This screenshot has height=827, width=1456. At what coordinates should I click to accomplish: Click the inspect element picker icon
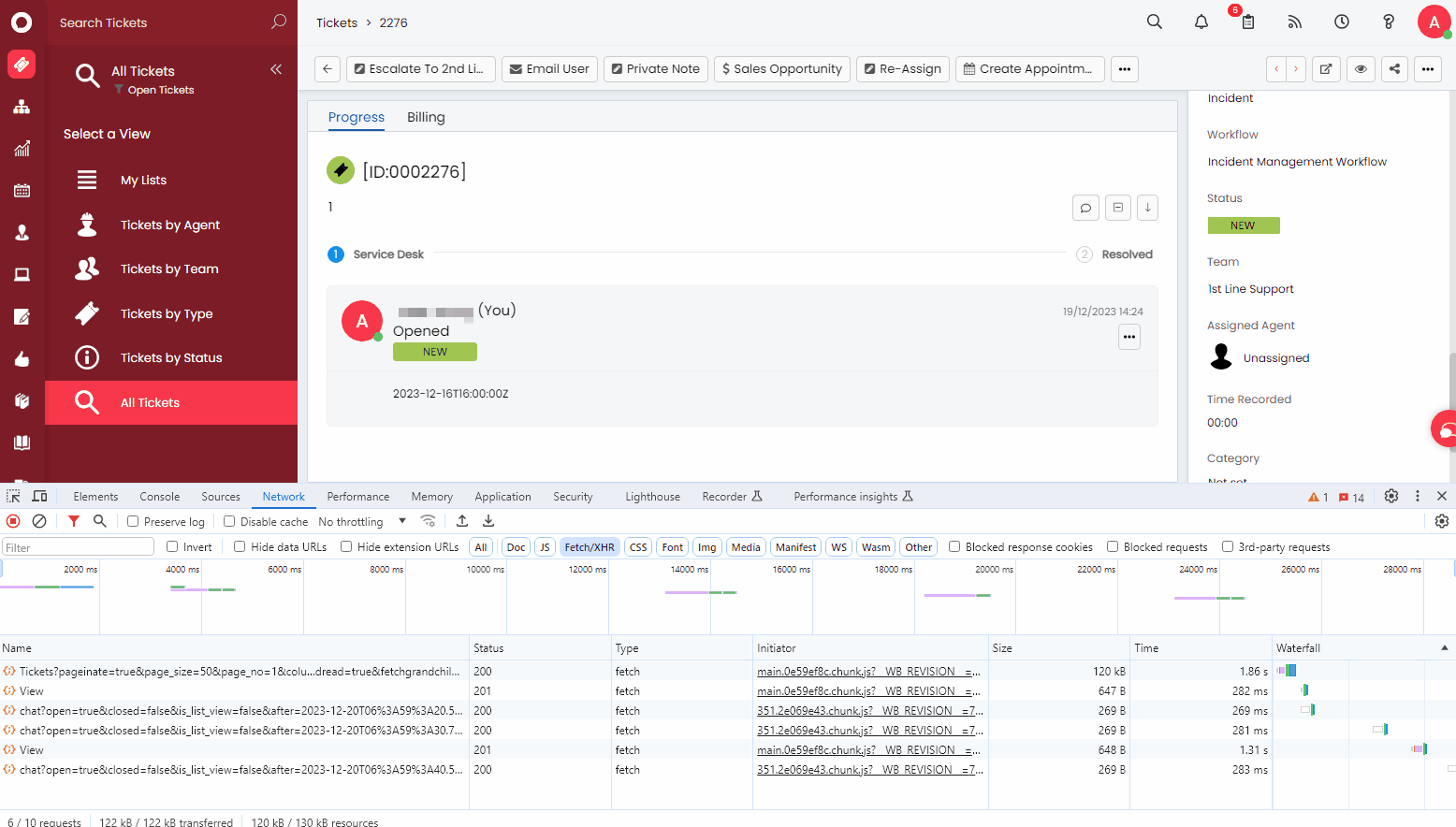click(x=13, y=497)
